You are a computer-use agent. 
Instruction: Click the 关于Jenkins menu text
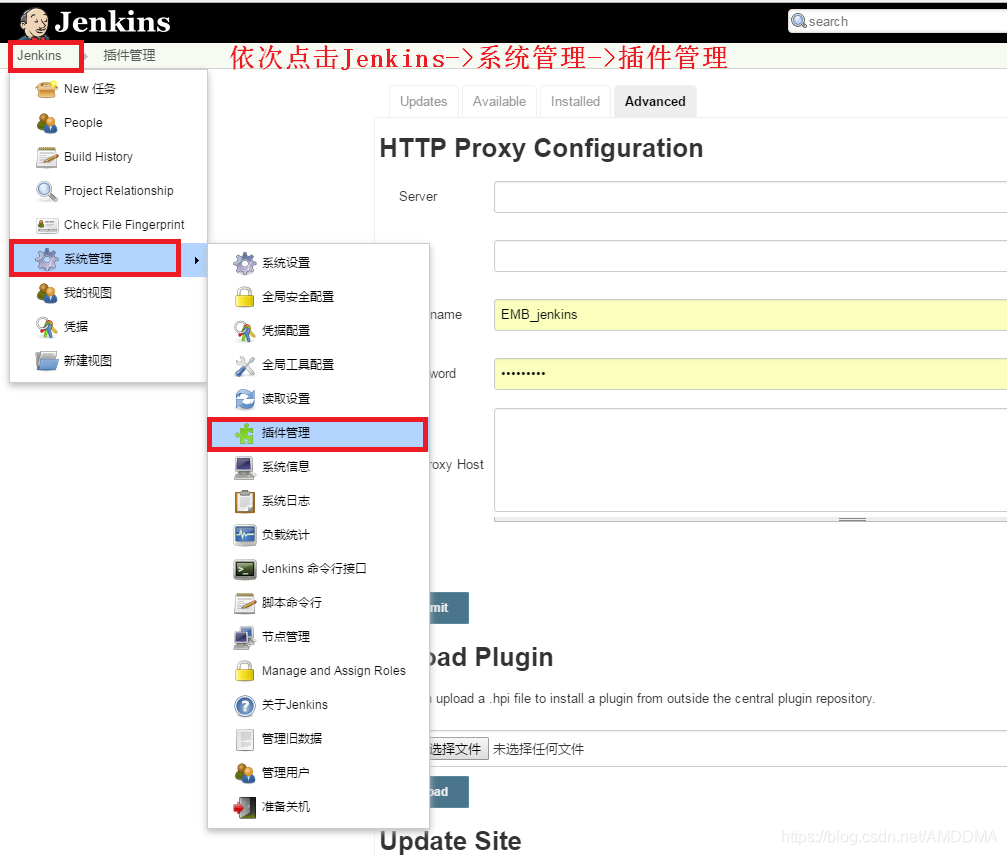(x=294, y=705)
